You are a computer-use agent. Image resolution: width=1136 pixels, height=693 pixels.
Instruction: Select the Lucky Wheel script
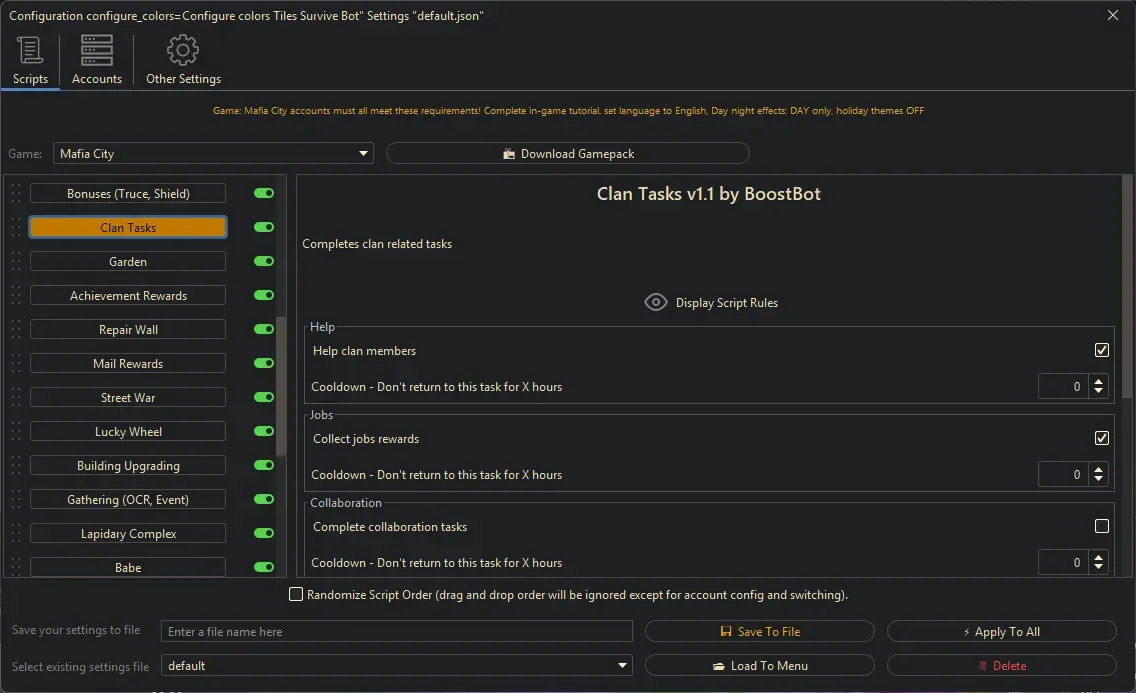point(128,431)
